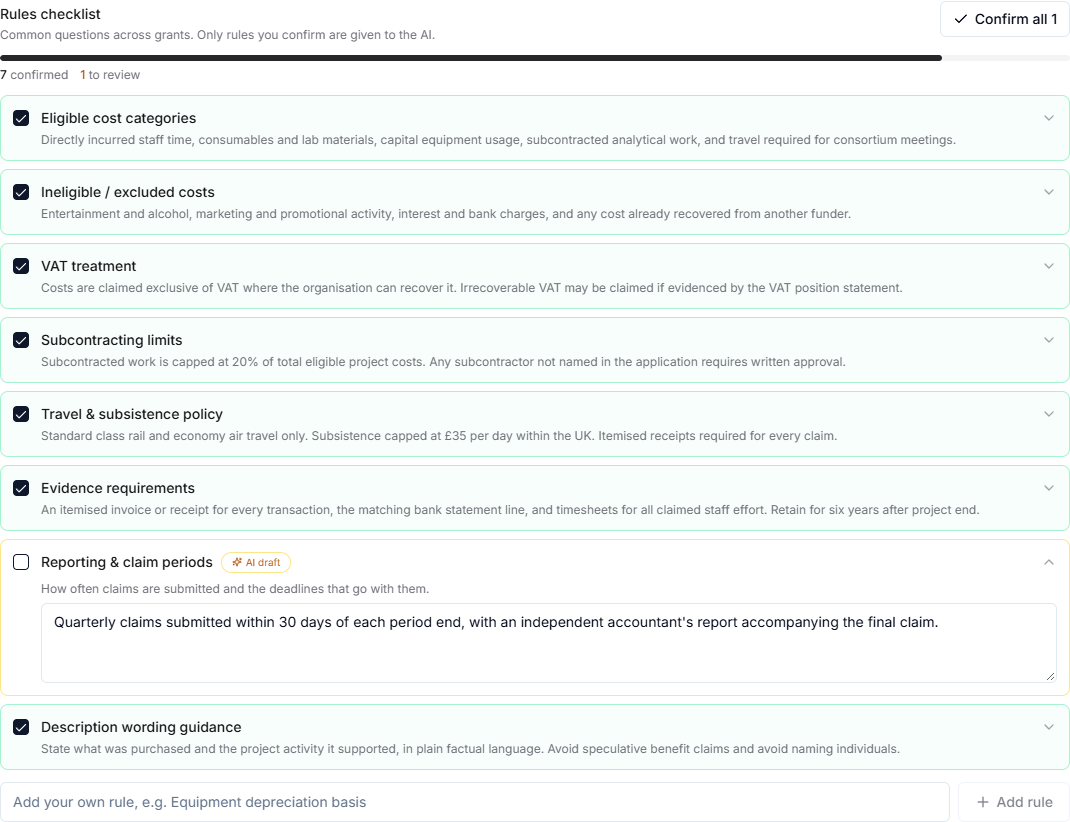Uncheck the Eligible cost categories checkbox
Image resolution: width=1070 pixels, height=822 pixels.
[x=21, y=118]
